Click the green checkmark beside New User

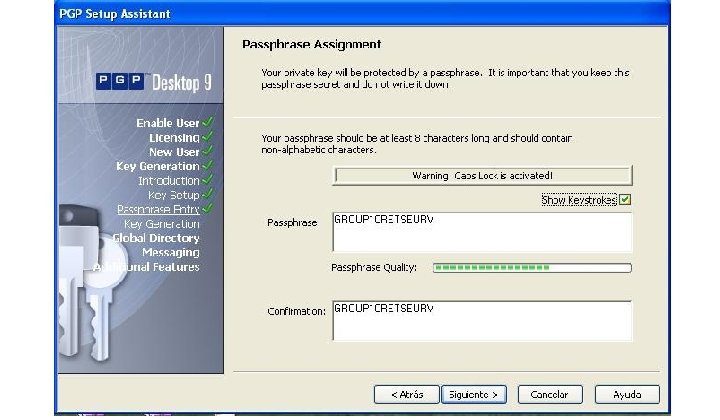(208, 151)
